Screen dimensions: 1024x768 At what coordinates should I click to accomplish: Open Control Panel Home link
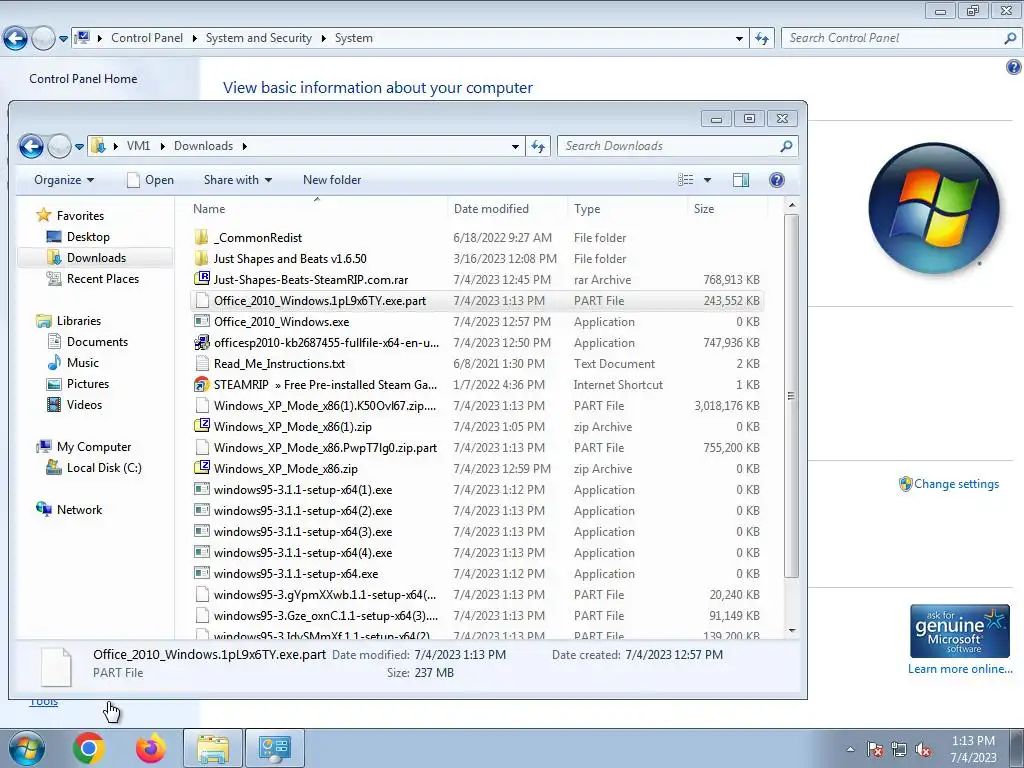pyautogui.click(x=83, y=79)
